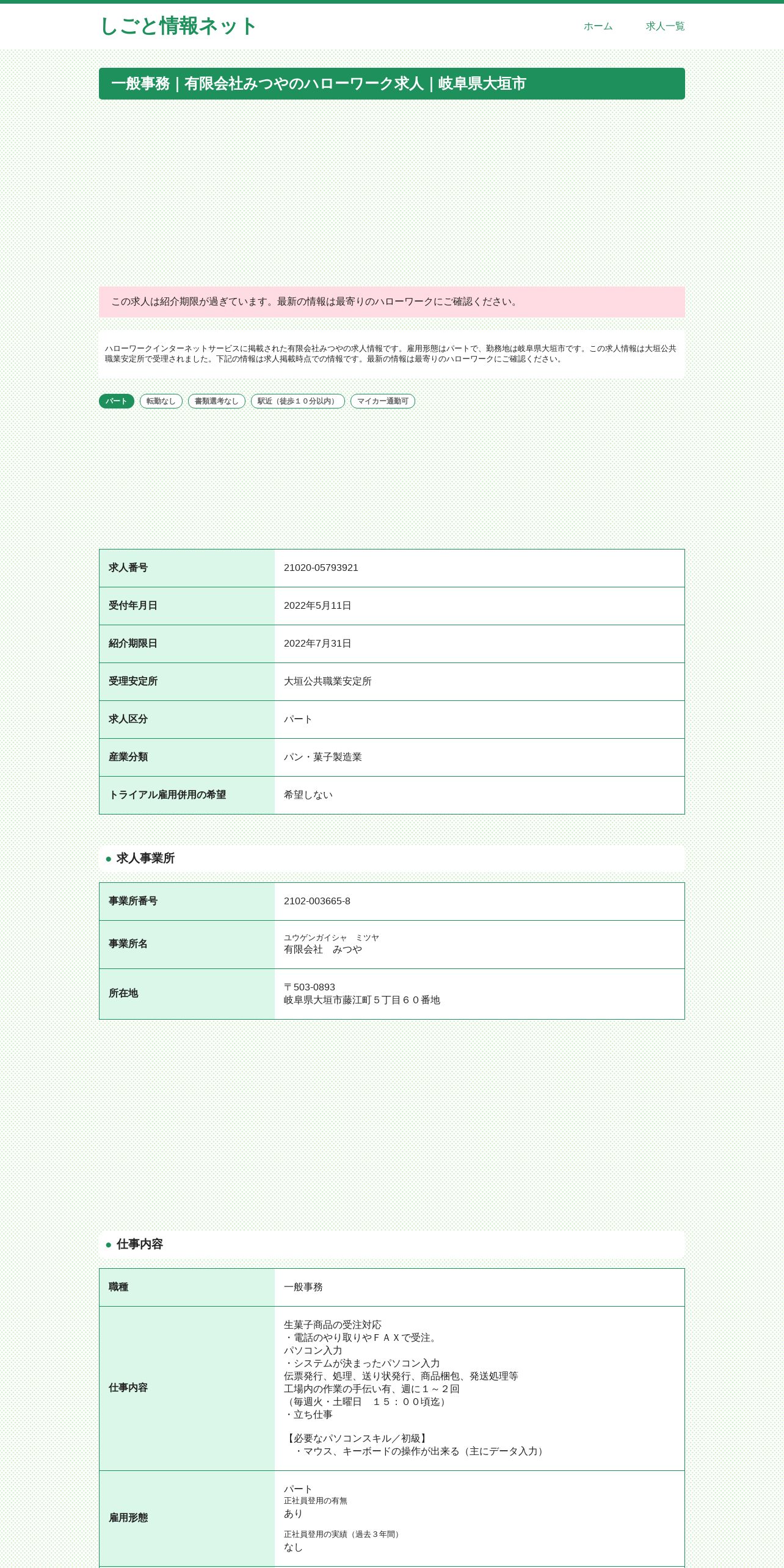Select the マイカー通勤可 tag

(383, 401)
